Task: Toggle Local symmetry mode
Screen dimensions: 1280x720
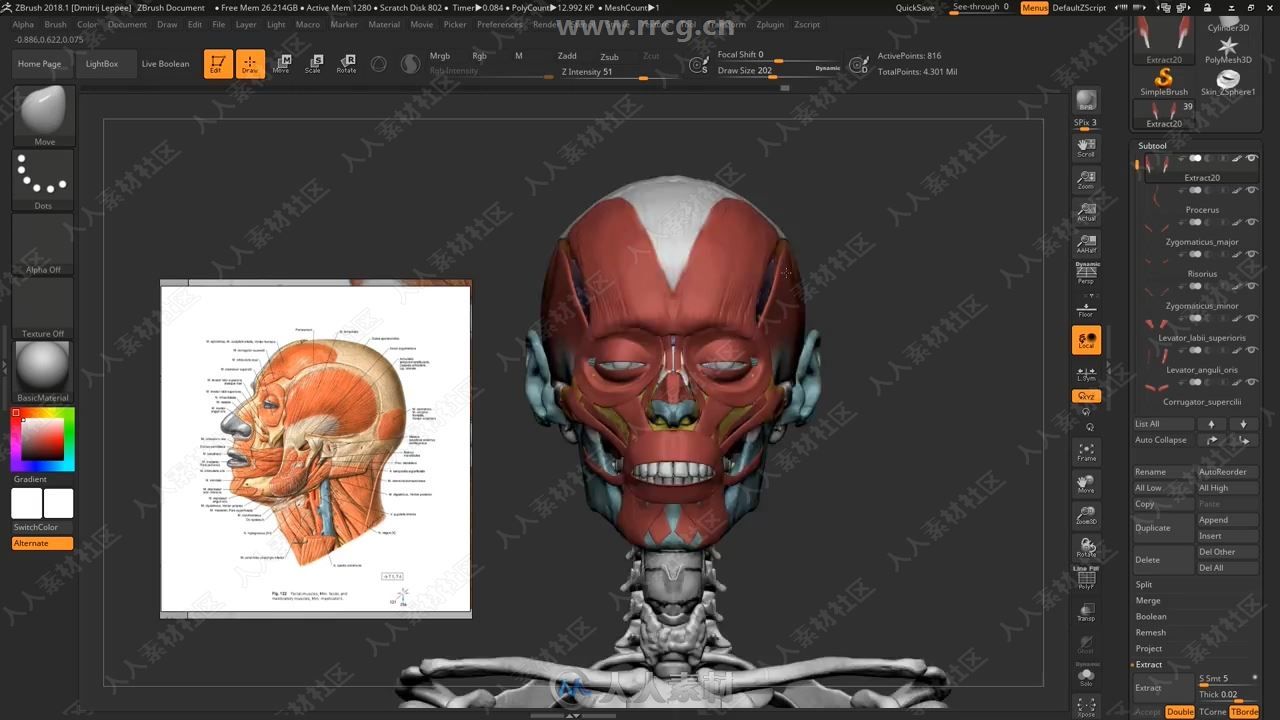Action: (x=1086, y=341)
